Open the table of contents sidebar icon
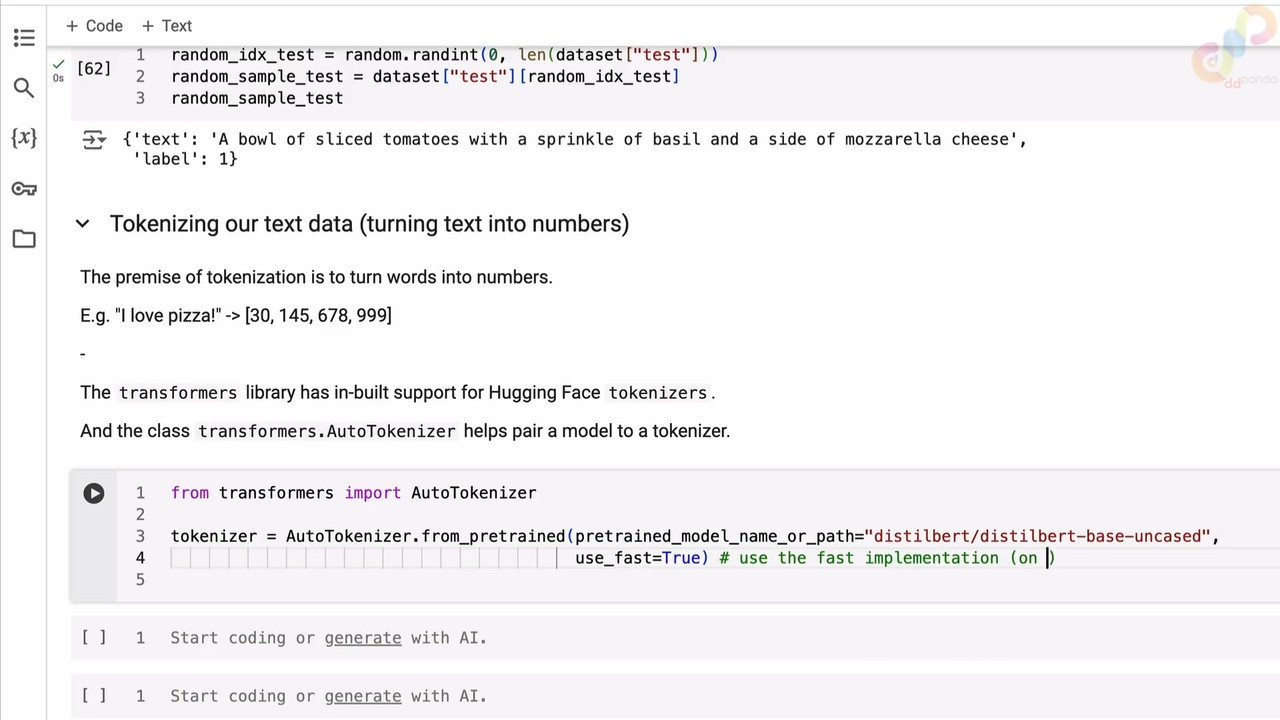This screenshot has width=1280, height=720. (x=24, y=38)
